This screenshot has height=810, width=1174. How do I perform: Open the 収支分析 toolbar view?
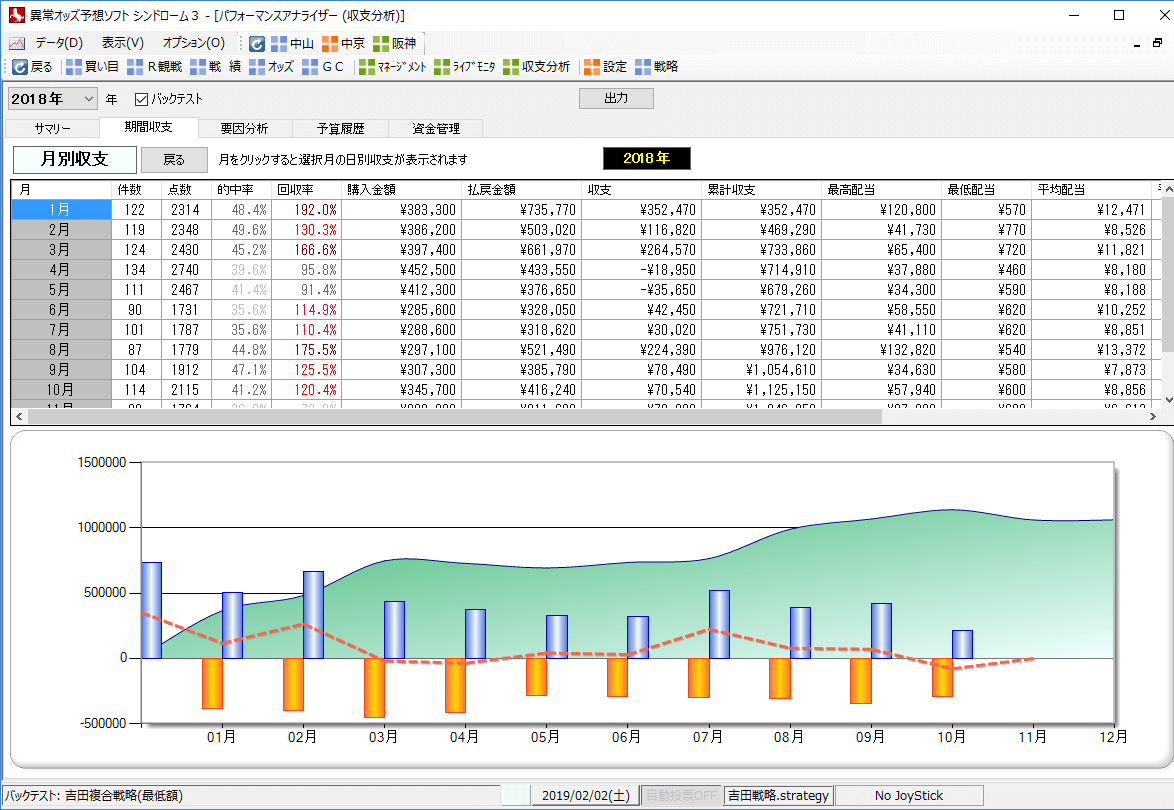pyautogui.click(x=537, y=67)
